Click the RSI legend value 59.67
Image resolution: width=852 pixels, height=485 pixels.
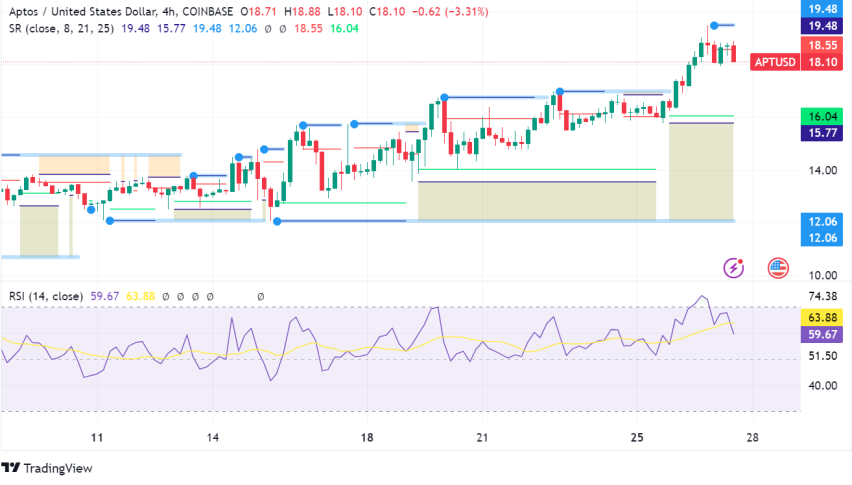[104, 296]
